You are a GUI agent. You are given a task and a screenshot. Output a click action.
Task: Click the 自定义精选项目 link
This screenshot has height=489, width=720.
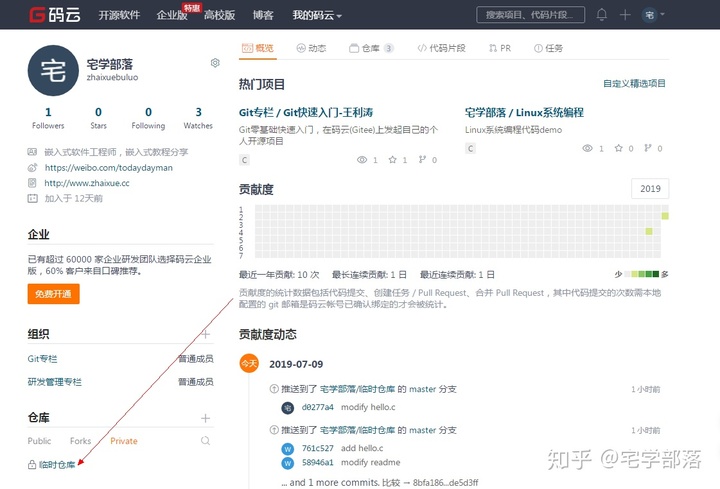pyautogui.click(x=634, y=84)
